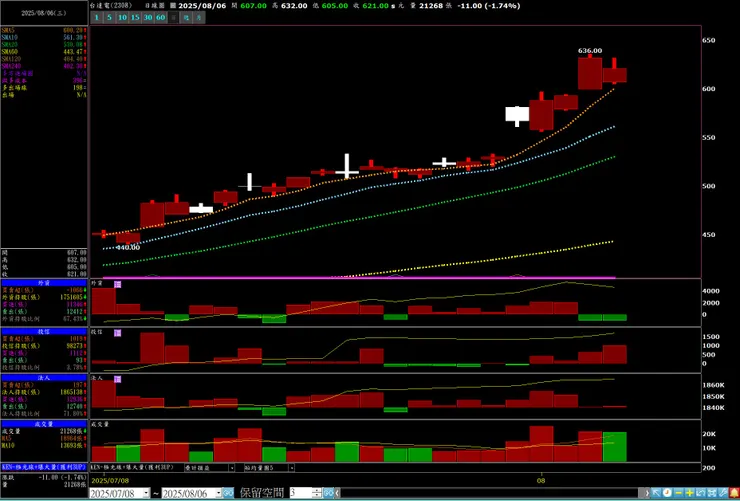
Task: Click the 20K volume axis label
Action: pyautogui.click(x=710, y=434)
